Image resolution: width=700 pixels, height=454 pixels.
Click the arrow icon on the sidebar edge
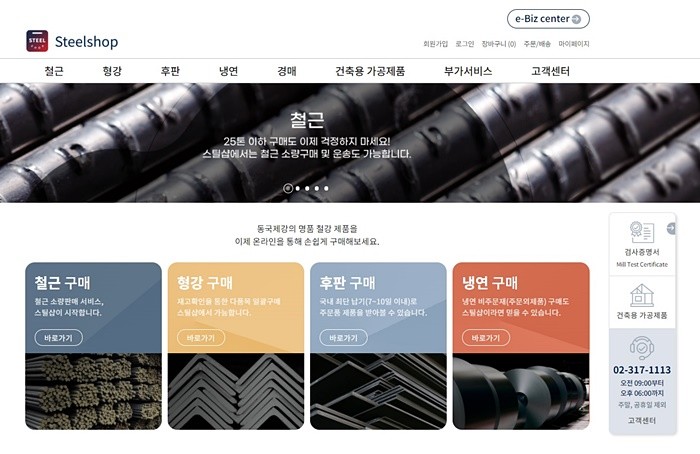pos(671,228)
